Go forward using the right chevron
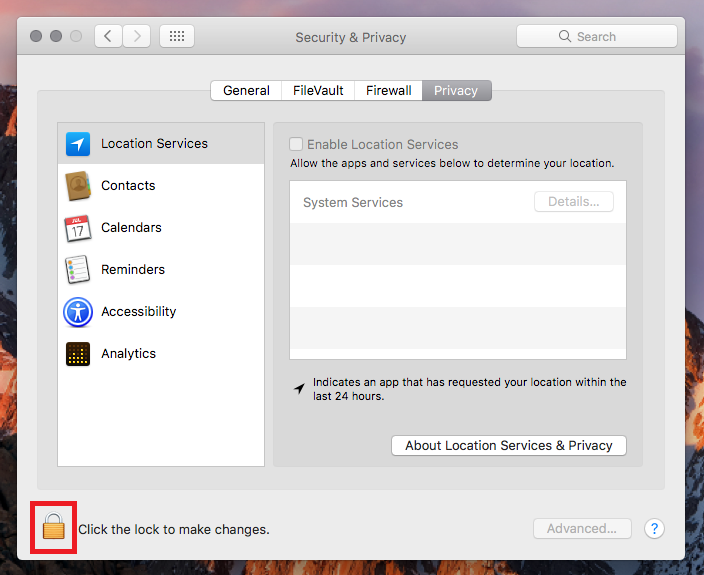 [137, 37]
